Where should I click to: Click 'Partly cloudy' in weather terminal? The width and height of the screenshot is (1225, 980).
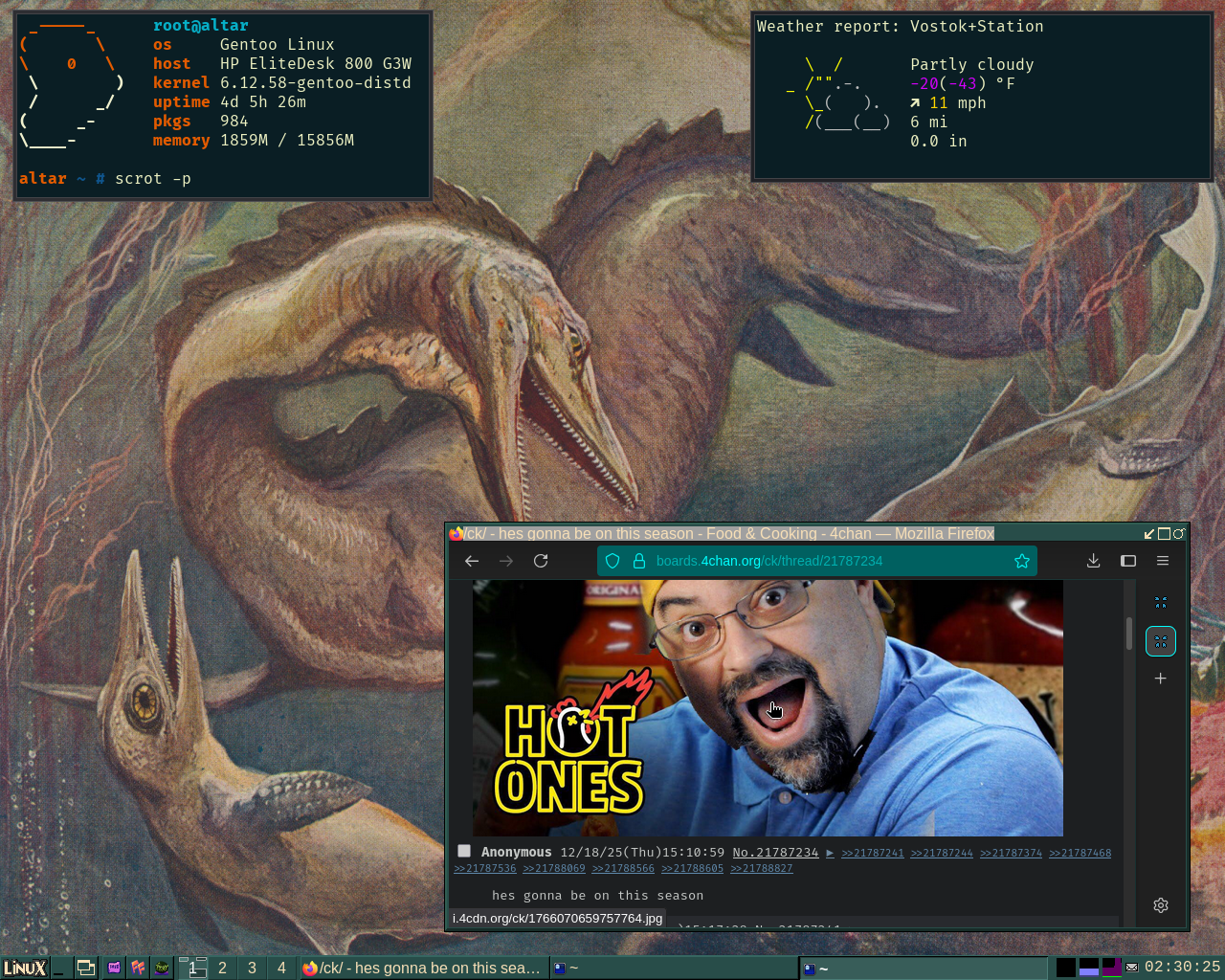pyautogui.click(x=972, y=65)
